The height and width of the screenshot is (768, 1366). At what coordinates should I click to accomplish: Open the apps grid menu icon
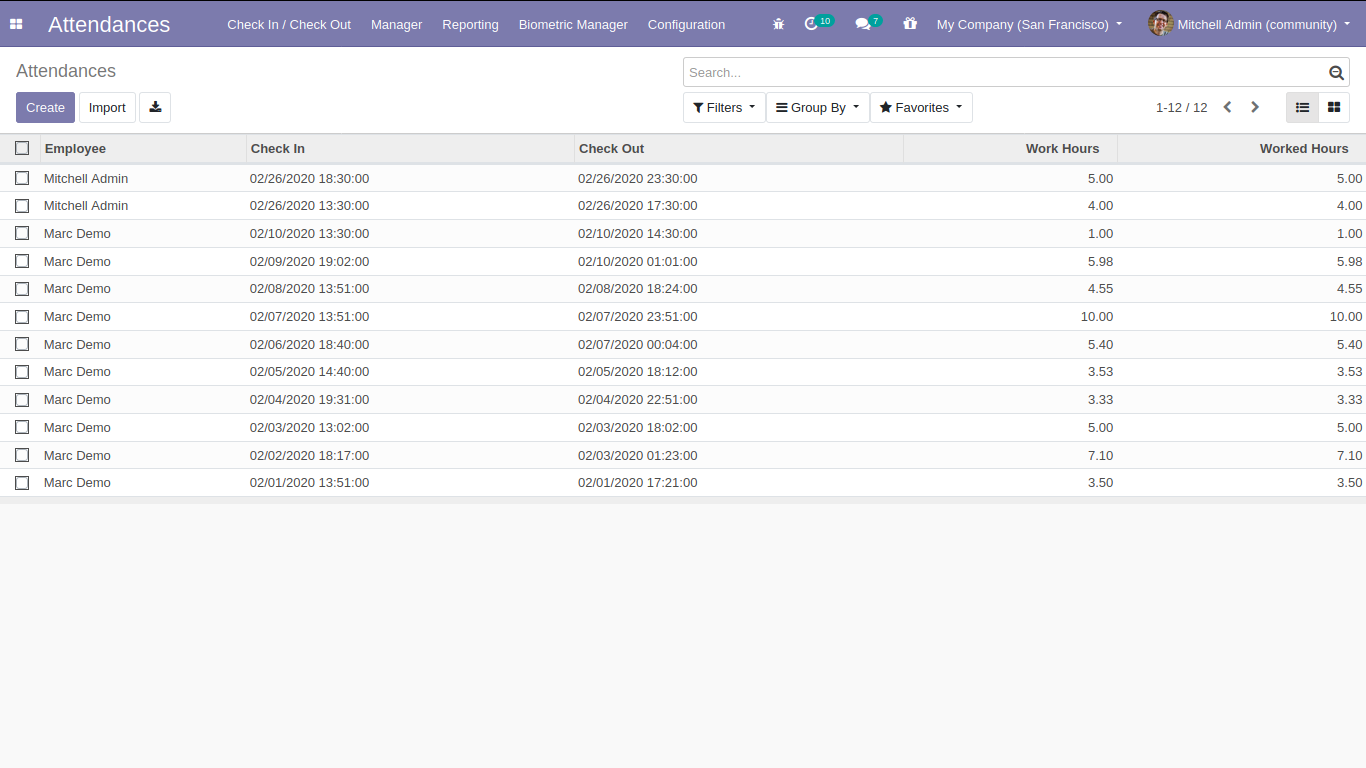16,24
